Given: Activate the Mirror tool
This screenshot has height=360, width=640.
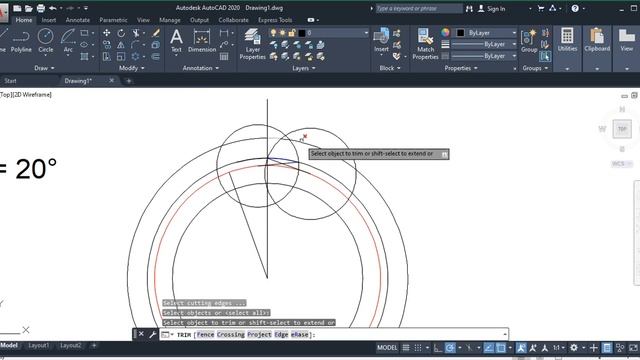Looking at the screenshot, I should pyautogui.click(x=121, y=44).
